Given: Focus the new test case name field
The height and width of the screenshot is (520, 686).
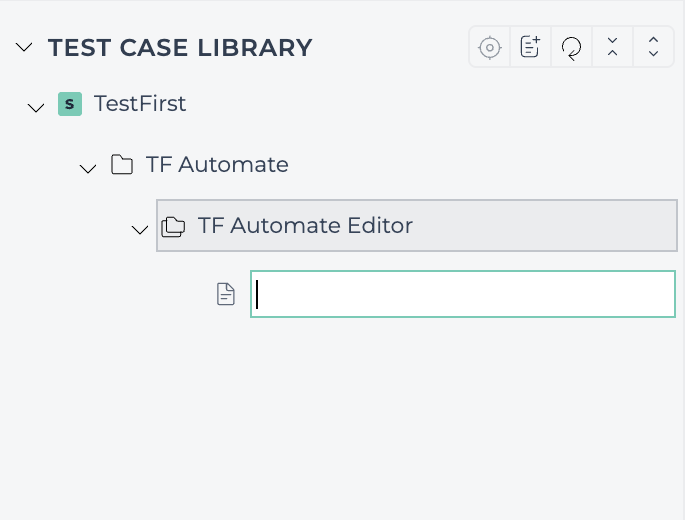Looking at the screenshot, I should [x=463, y=294].
